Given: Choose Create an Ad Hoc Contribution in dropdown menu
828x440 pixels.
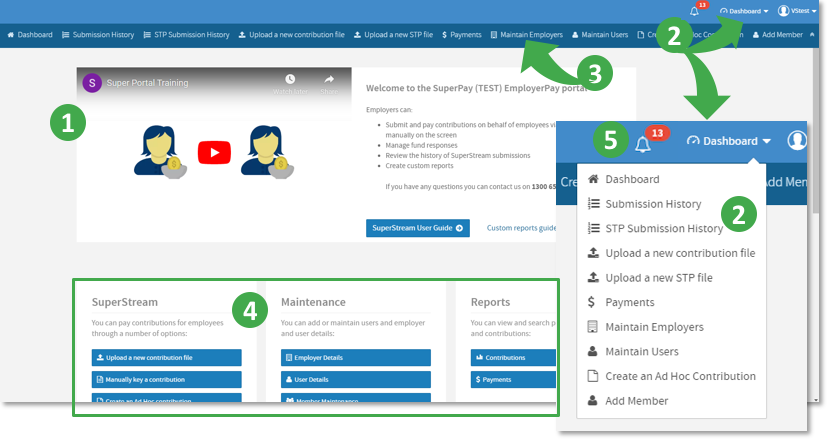Looking at the screenshot, I should click(671, 376).
